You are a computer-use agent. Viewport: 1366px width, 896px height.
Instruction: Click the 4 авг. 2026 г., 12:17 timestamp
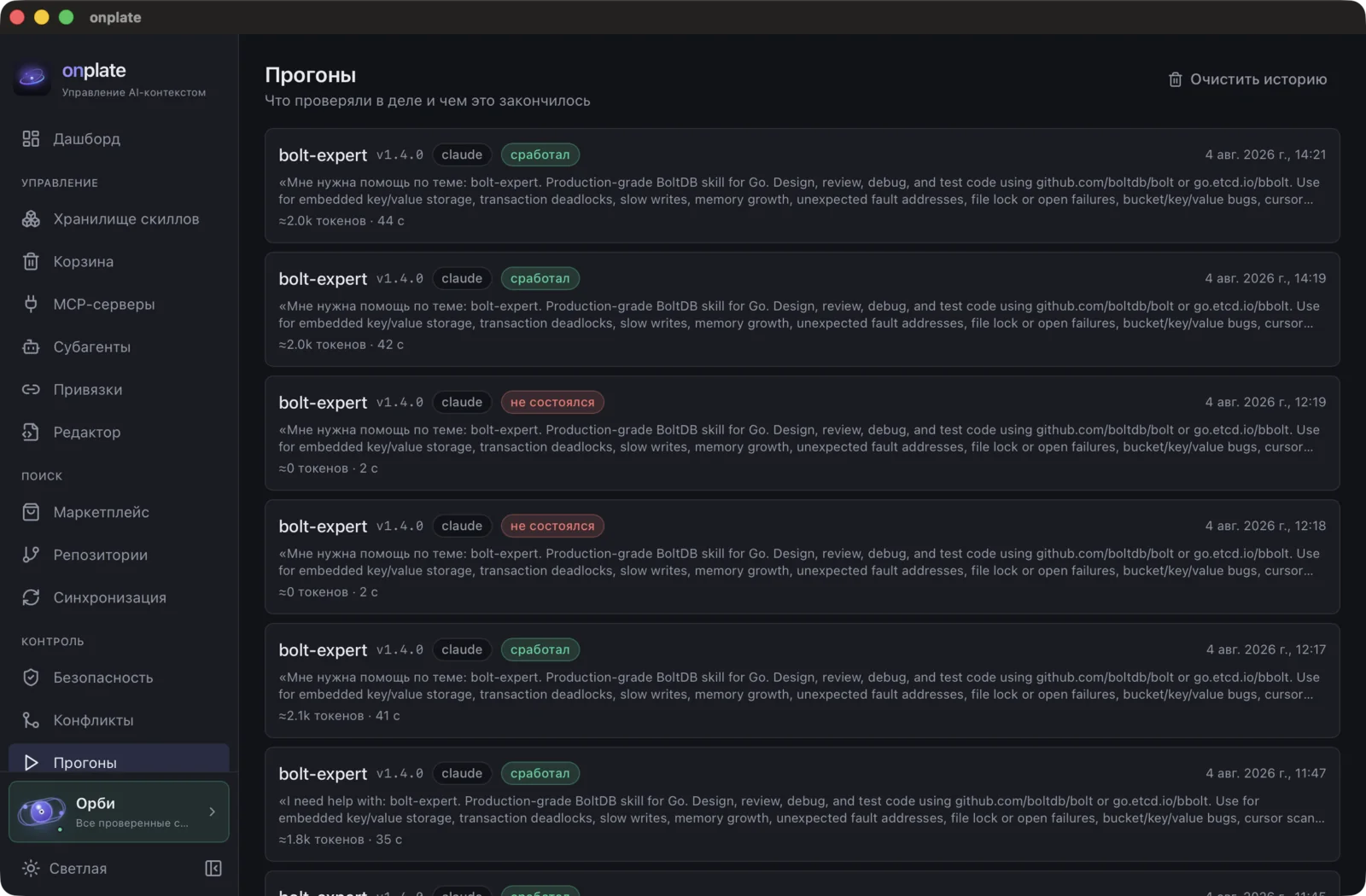(1266, 649)
